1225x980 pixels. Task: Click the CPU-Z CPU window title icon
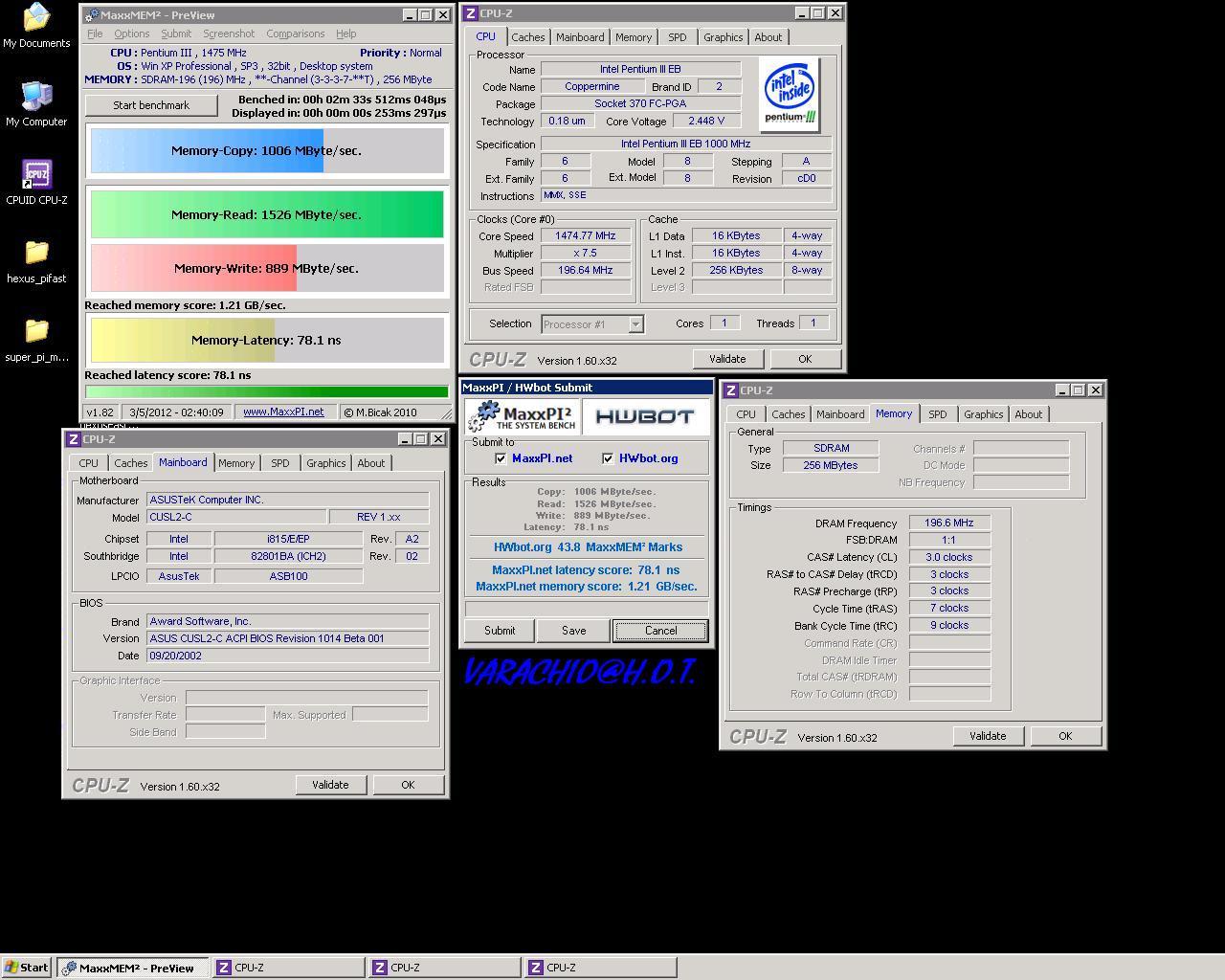pos(471,13)
